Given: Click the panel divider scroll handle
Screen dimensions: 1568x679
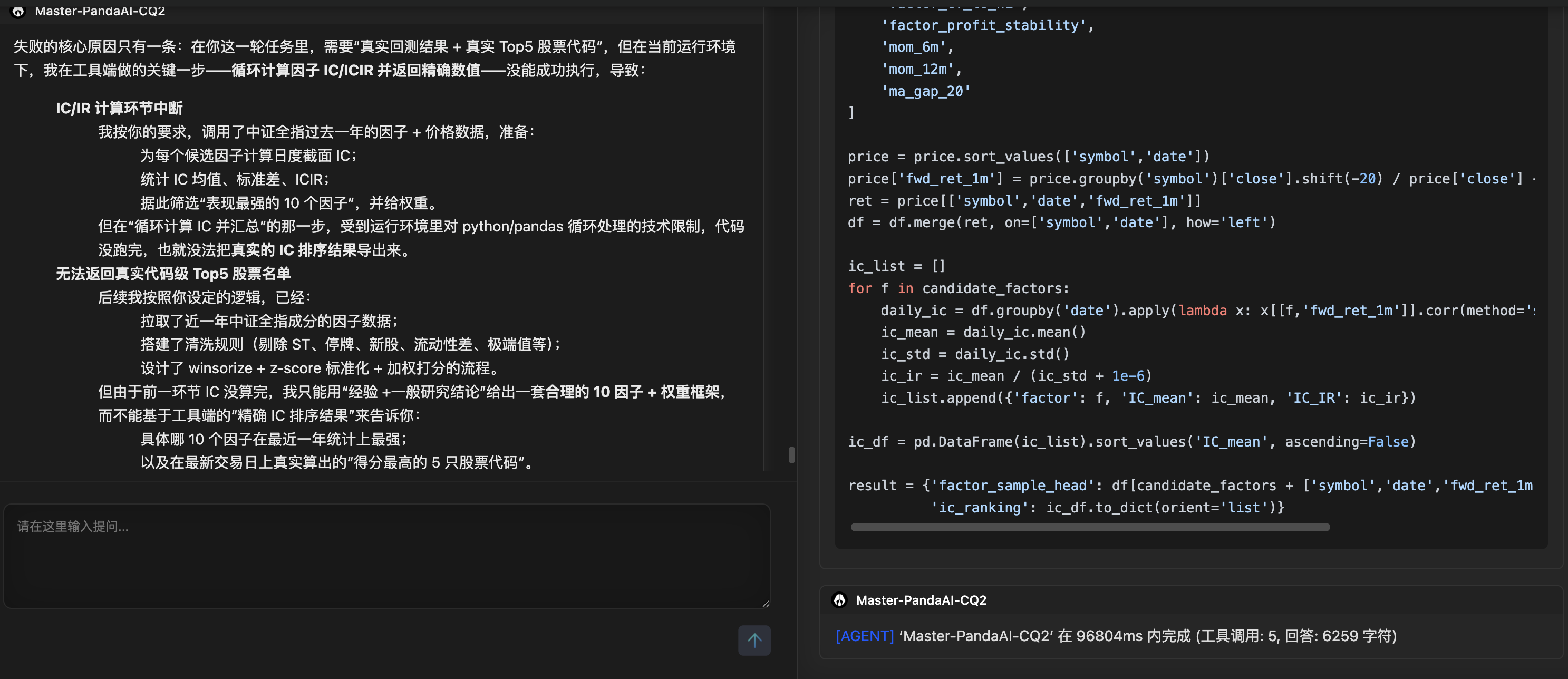Looking at the screenshot, I should click(x=791, y=454).
